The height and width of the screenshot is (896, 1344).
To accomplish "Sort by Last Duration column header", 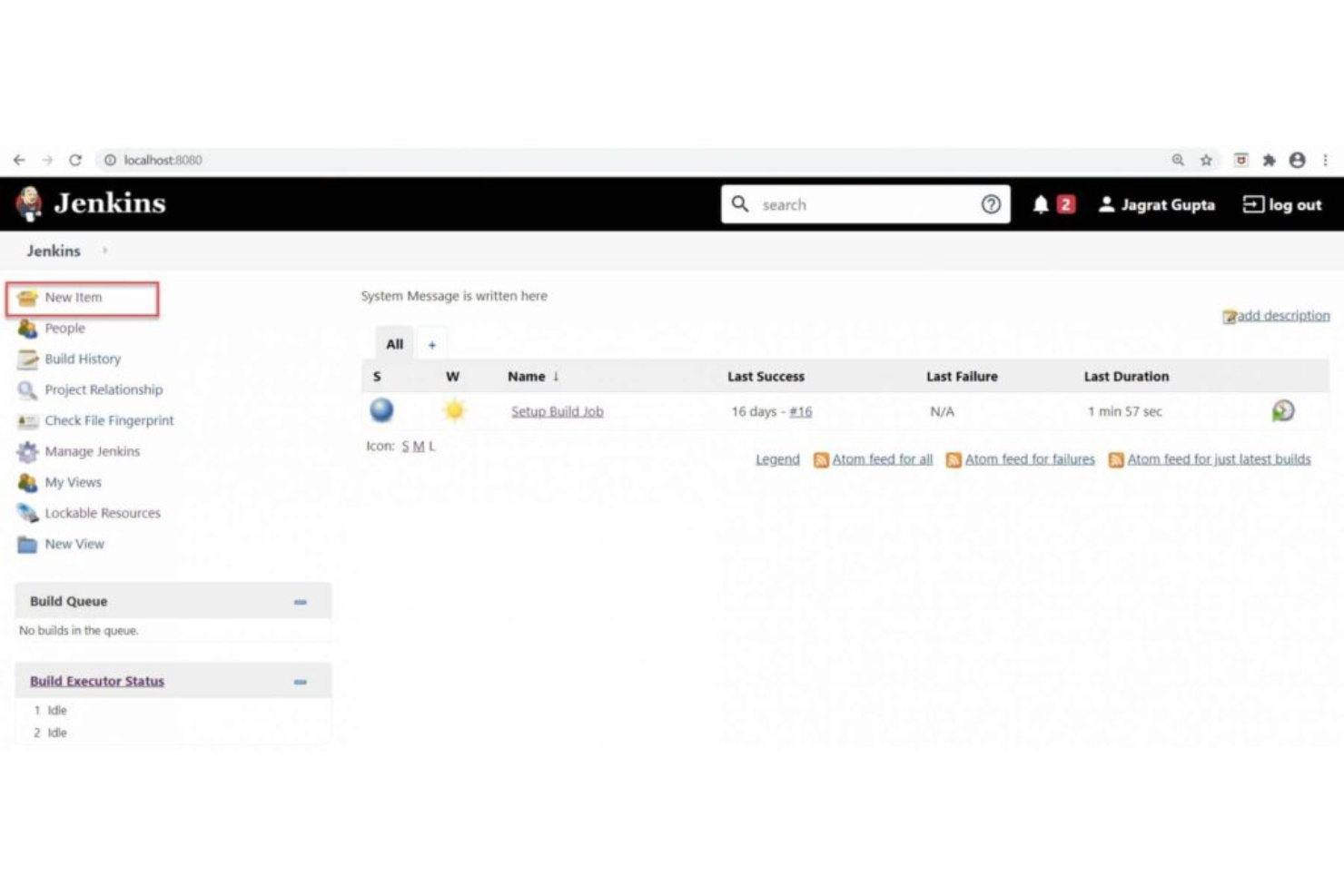I will point(1126,376).
